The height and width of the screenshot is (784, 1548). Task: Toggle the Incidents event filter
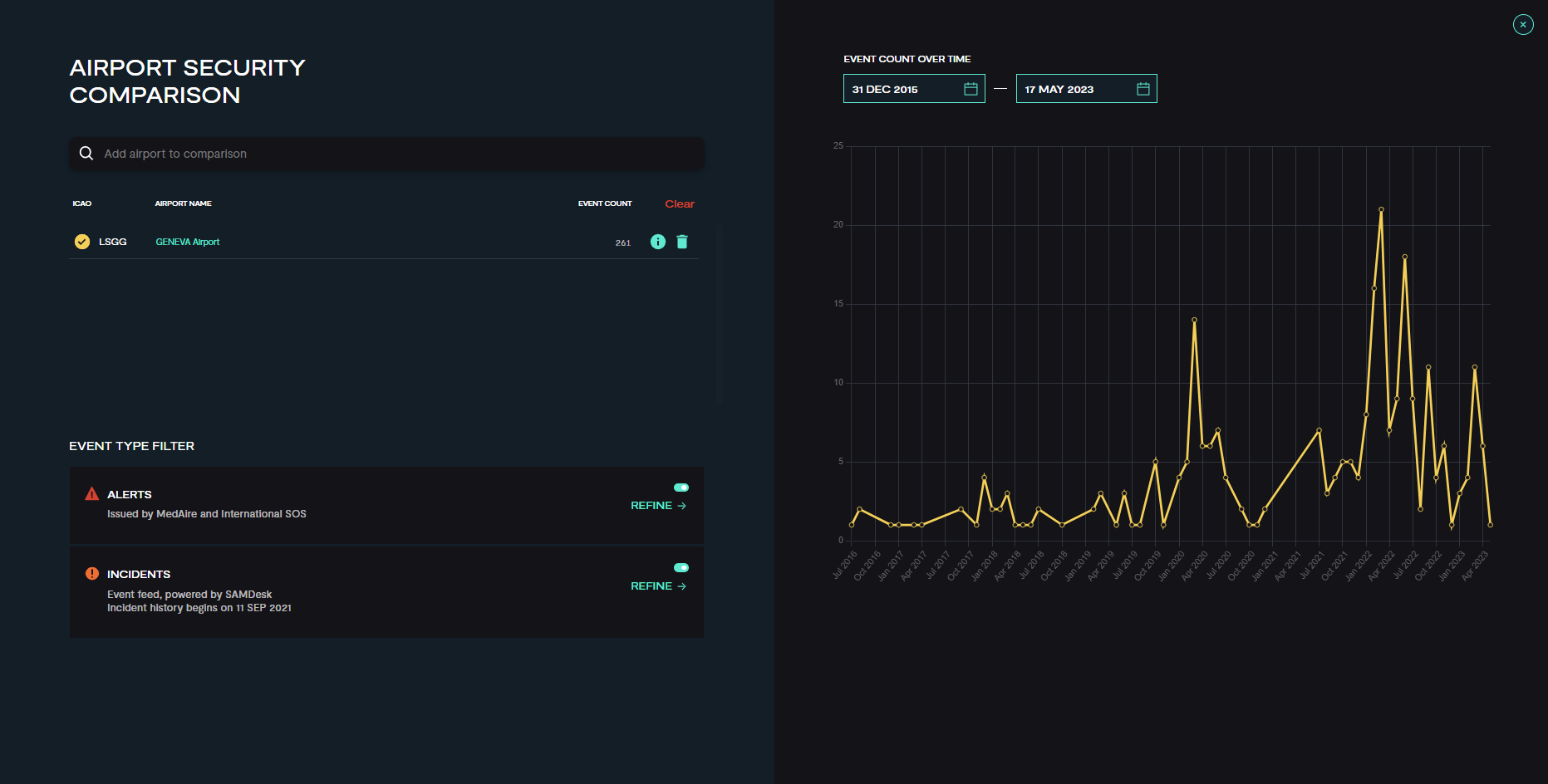coord(681,568)
